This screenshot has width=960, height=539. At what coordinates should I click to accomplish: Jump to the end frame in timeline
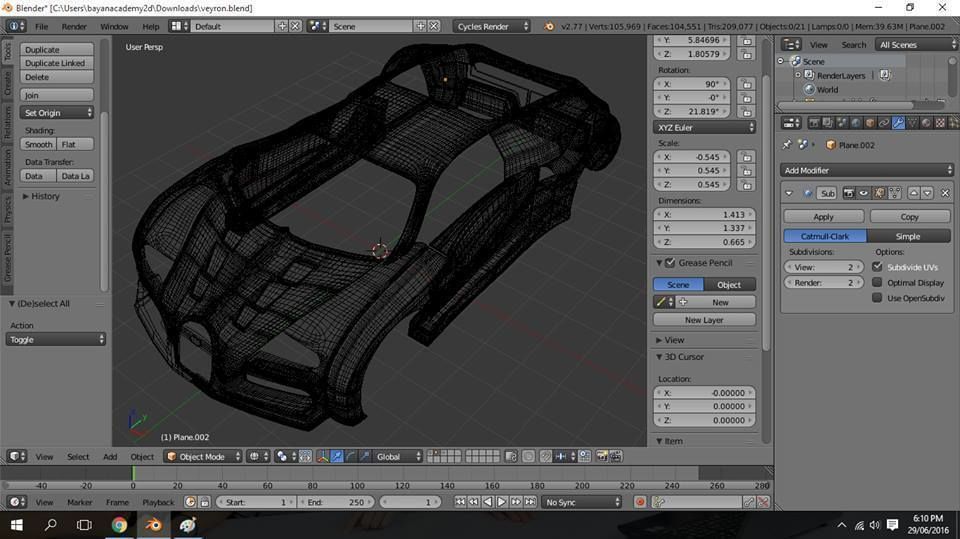click(530, 502)
